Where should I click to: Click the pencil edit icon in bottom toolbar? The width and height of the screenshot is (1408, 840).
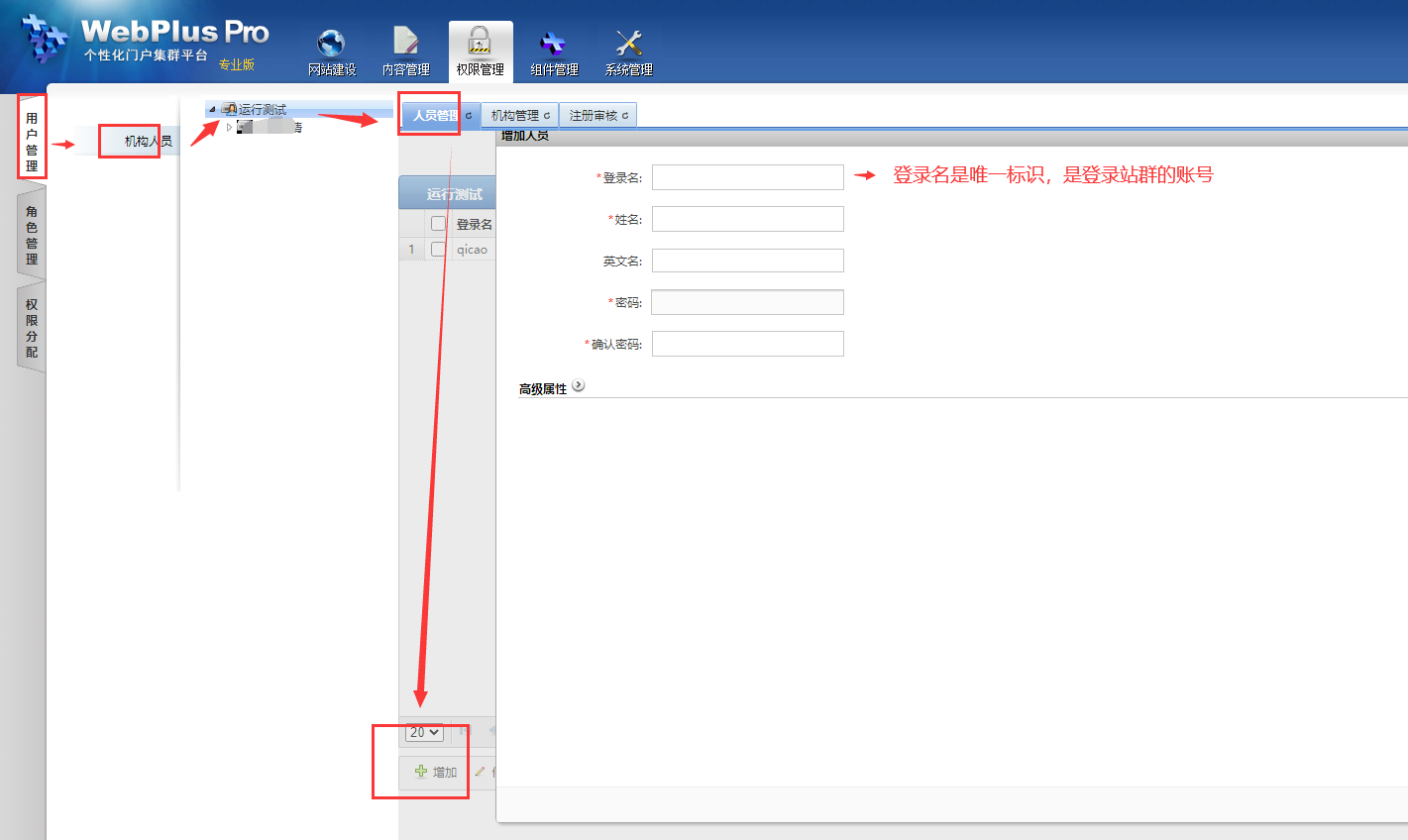point(480,772)
